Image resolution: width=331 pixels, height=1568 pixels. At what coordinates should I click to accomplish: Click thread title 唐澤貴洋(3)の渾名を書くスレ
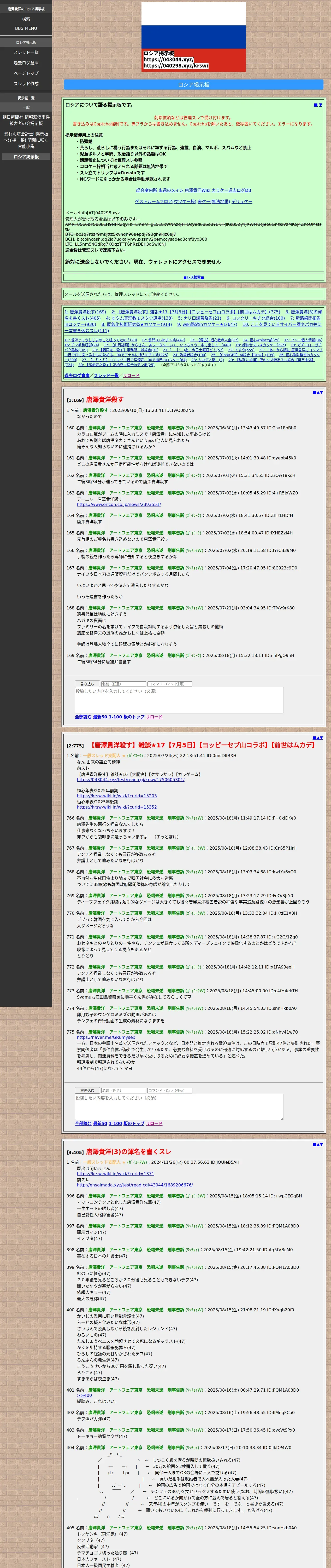(x=128, y=1152)
